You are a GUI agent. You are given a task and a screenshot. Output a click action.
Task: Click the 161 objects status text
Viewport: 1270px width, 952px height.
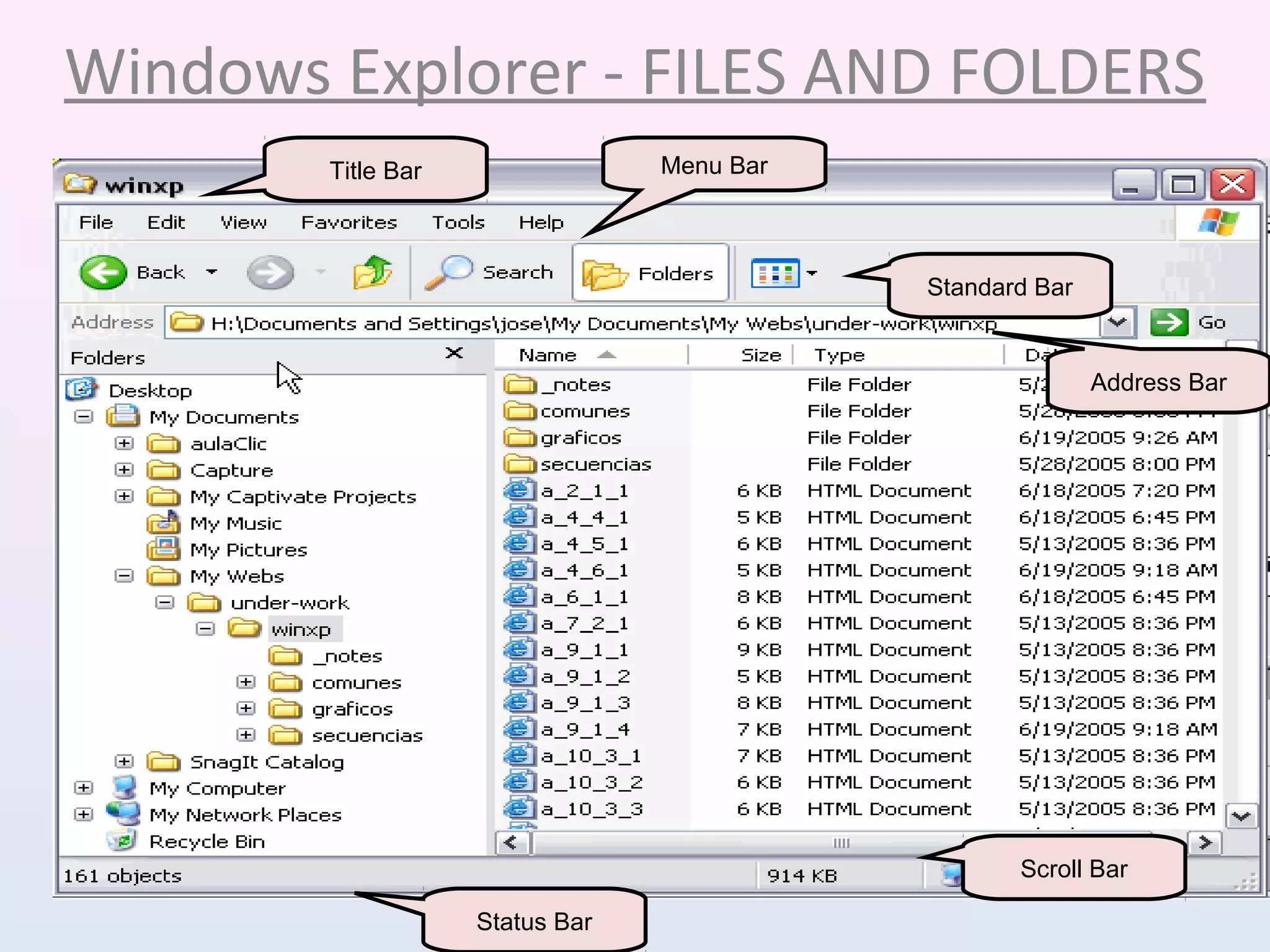[123, 876]
